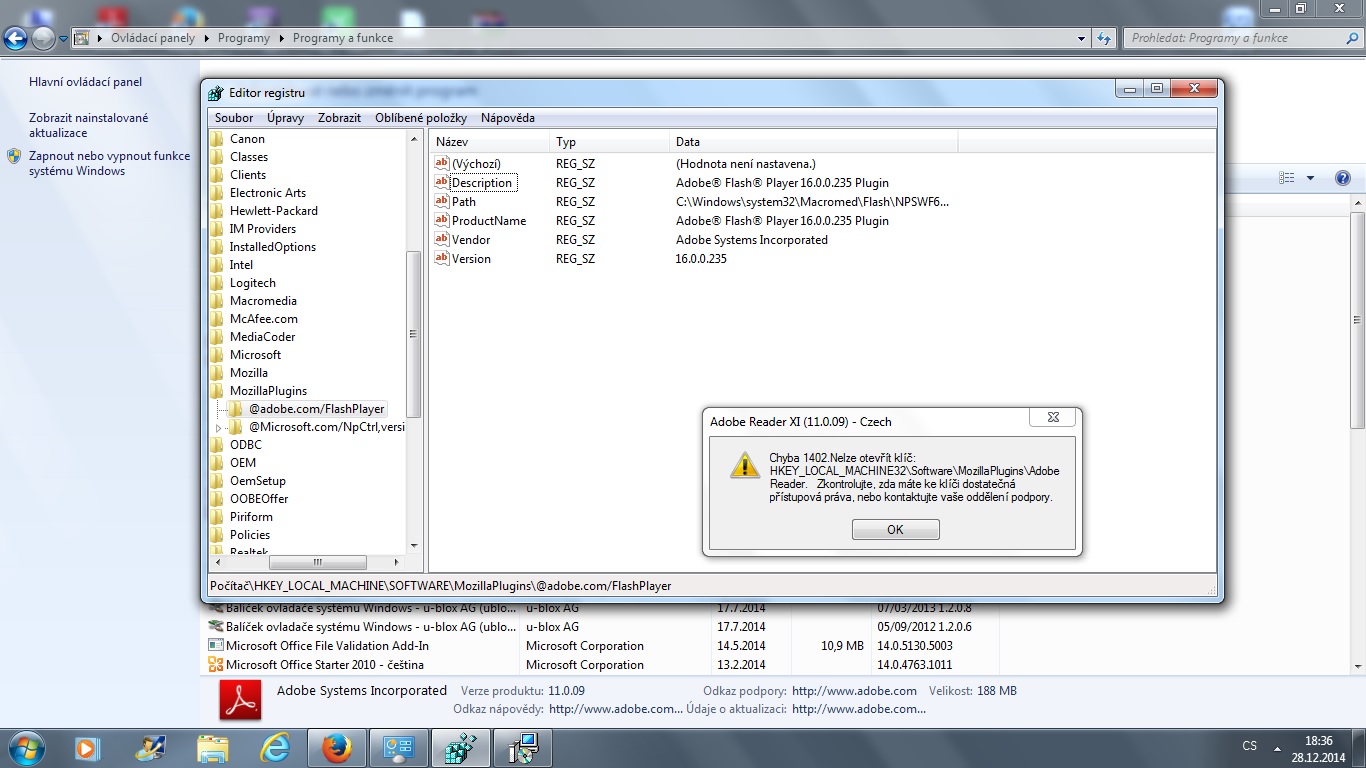Viewport: 1366px width, 768px height.
Task: Click the string icon beside Description value
Action: pyautogui.click(x=442, y=182)
